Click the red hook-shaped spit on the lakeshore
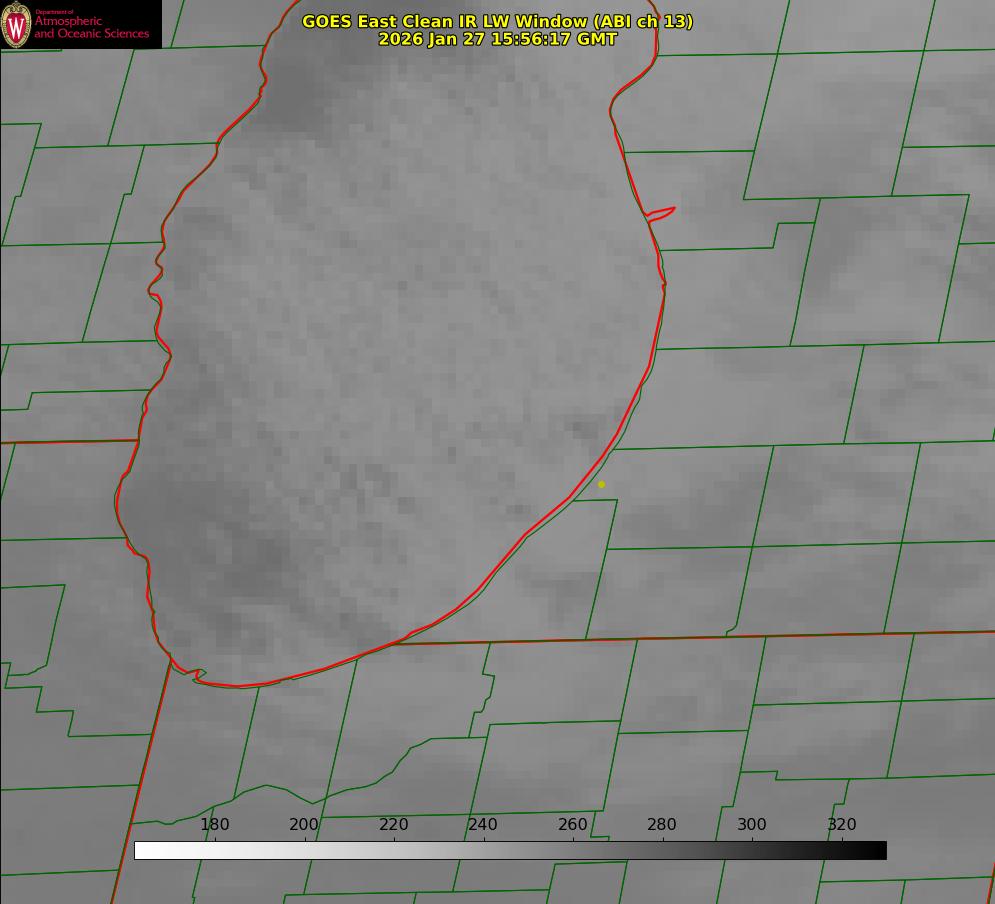 pos(662,212)
